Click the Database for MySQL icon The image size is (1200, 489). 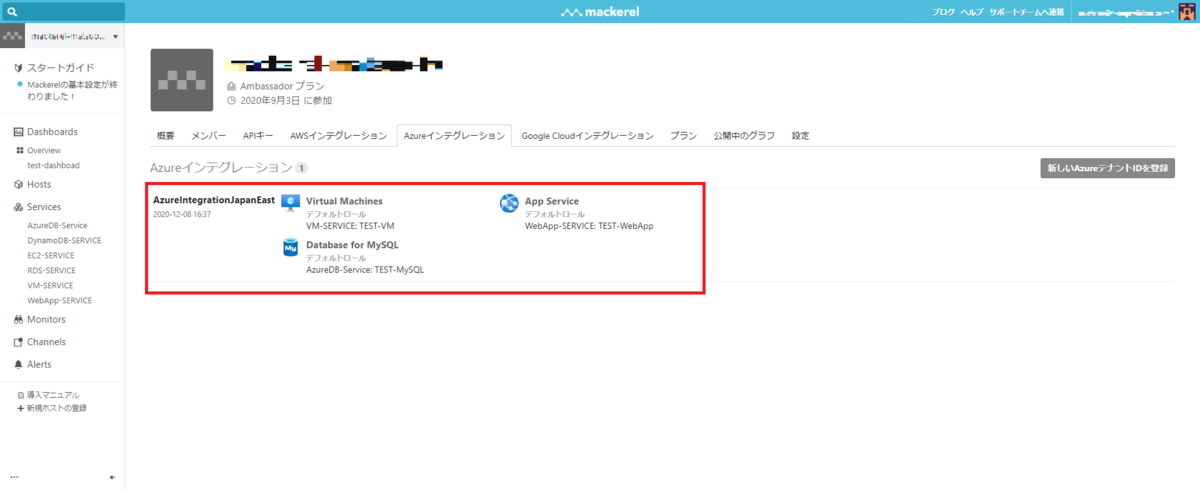click(x=291, y=248)
